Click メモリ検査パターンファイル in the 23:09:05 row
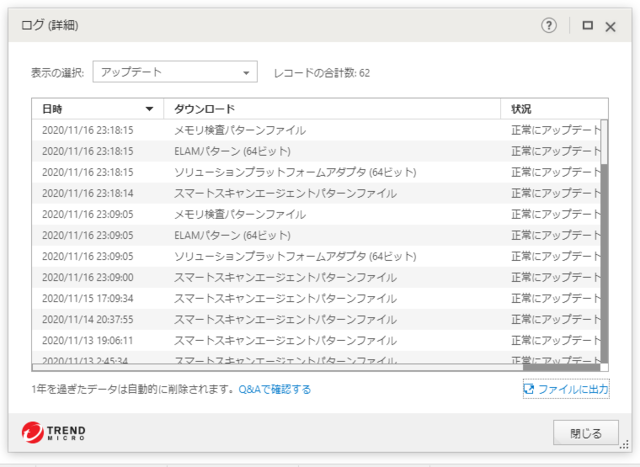The height and width of the screenshot is (467, 640). 240,214
